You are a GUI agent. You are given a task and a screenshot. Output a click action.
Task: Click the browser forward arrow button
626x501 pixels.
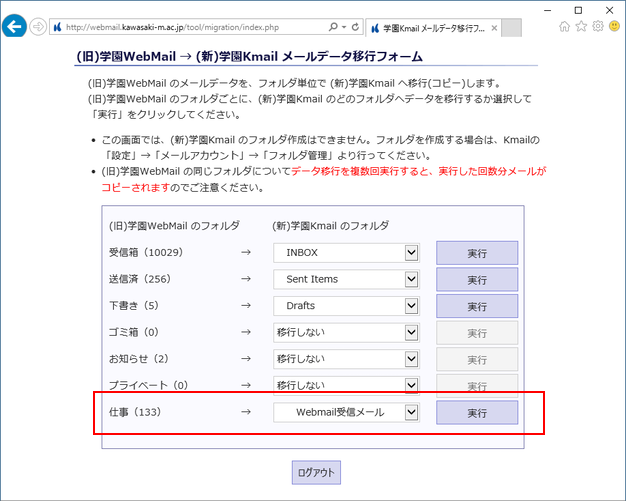click(x=38, y=27)
